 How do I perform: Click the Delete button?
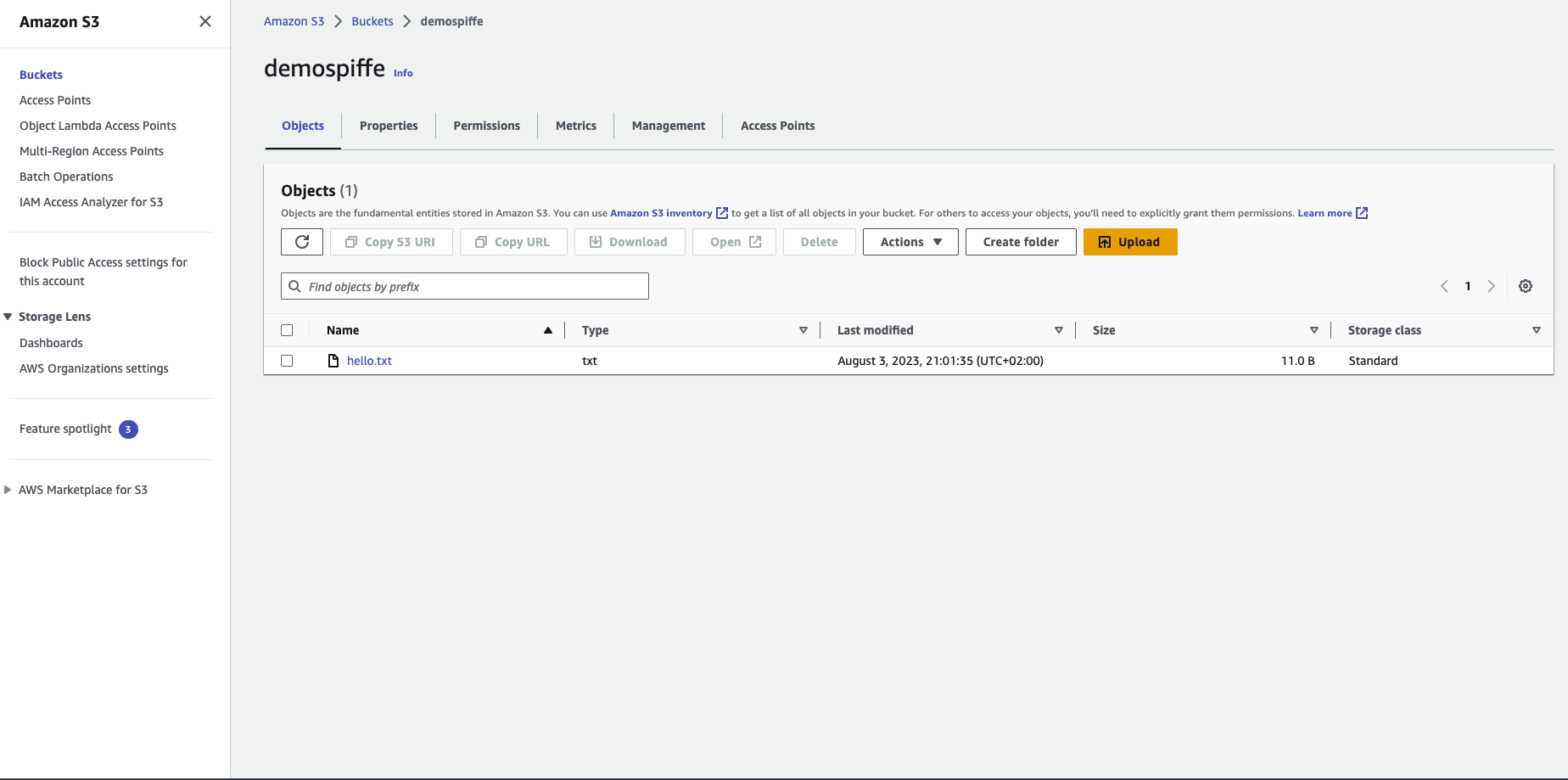820,242
